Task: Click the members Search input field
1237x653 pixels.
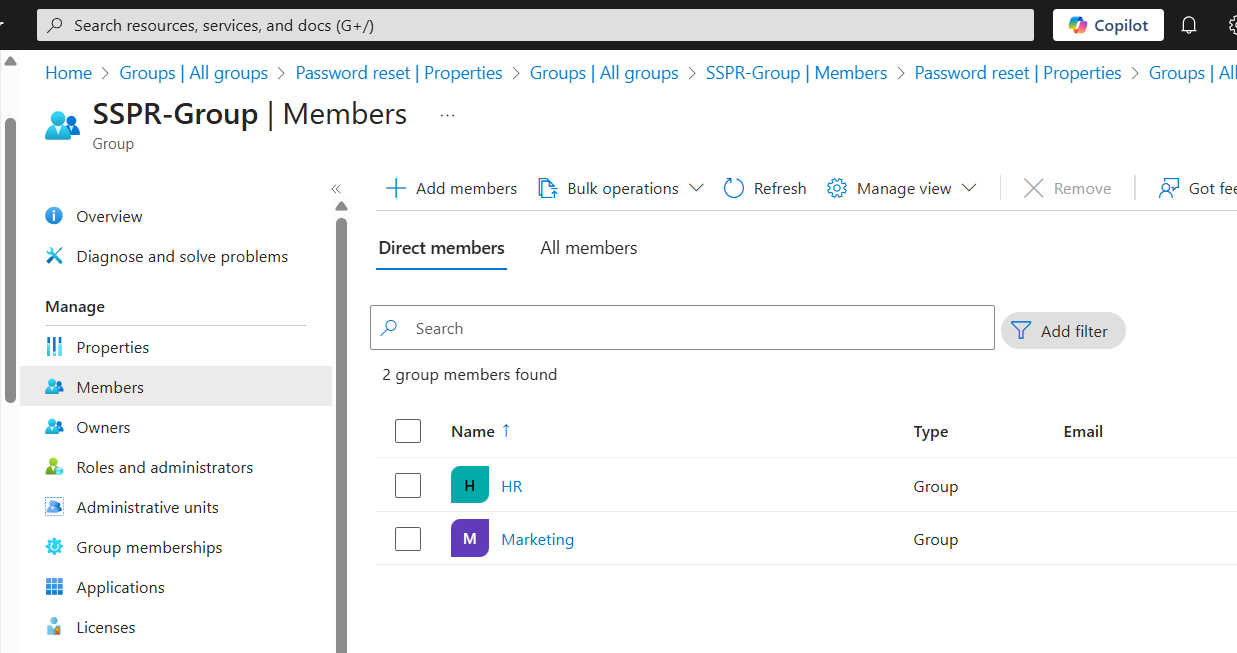Action: coord(690,328)
